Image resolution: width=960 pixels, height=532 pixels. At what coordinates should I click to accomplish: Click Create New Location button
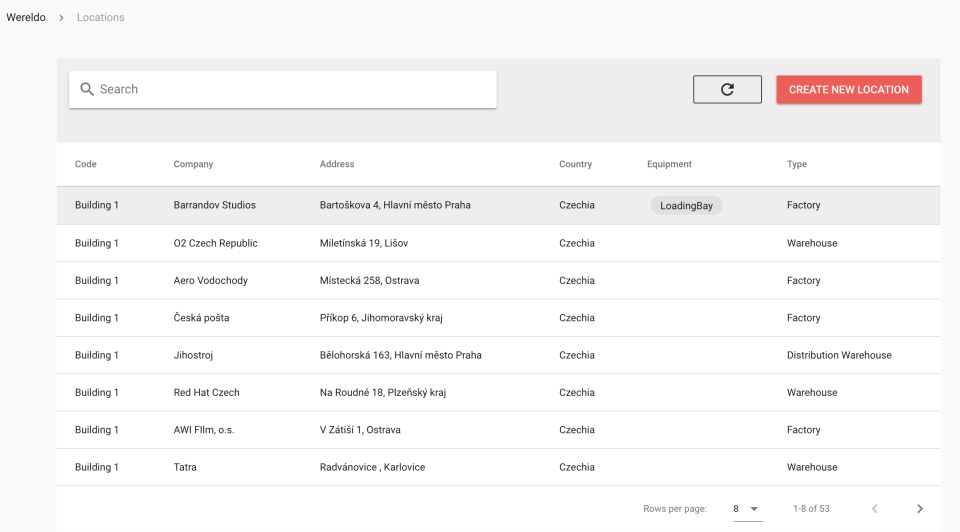coord(848,89)
